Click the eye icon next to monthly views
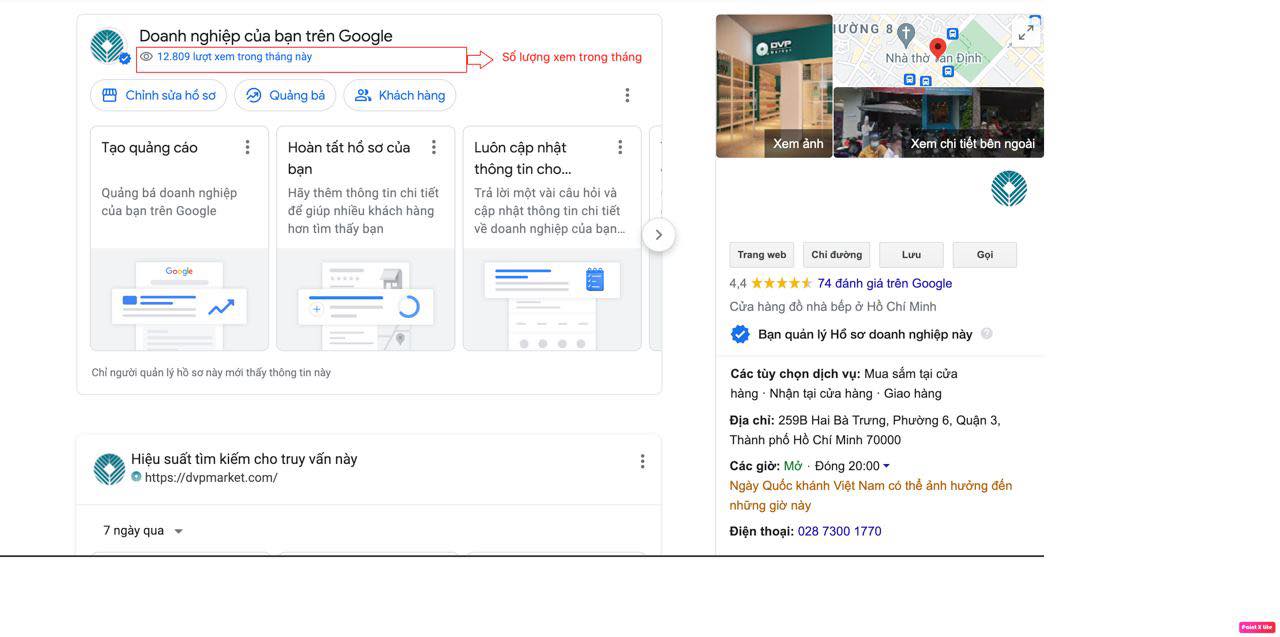The width and height of the screenshot is (1280, 637). [146, 57]
